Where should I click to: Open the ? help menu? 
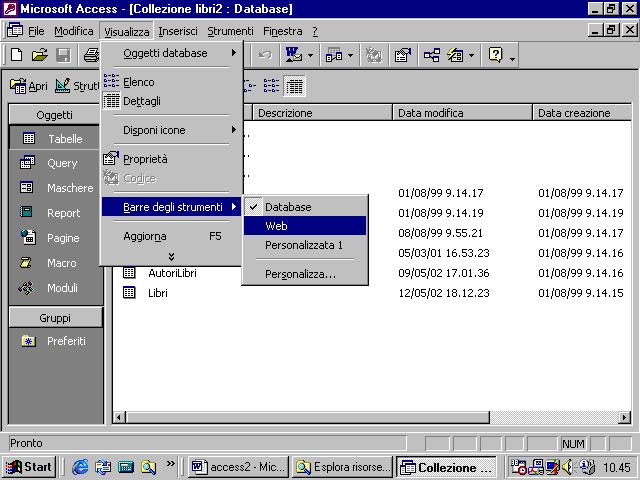(x=315, y=31)
